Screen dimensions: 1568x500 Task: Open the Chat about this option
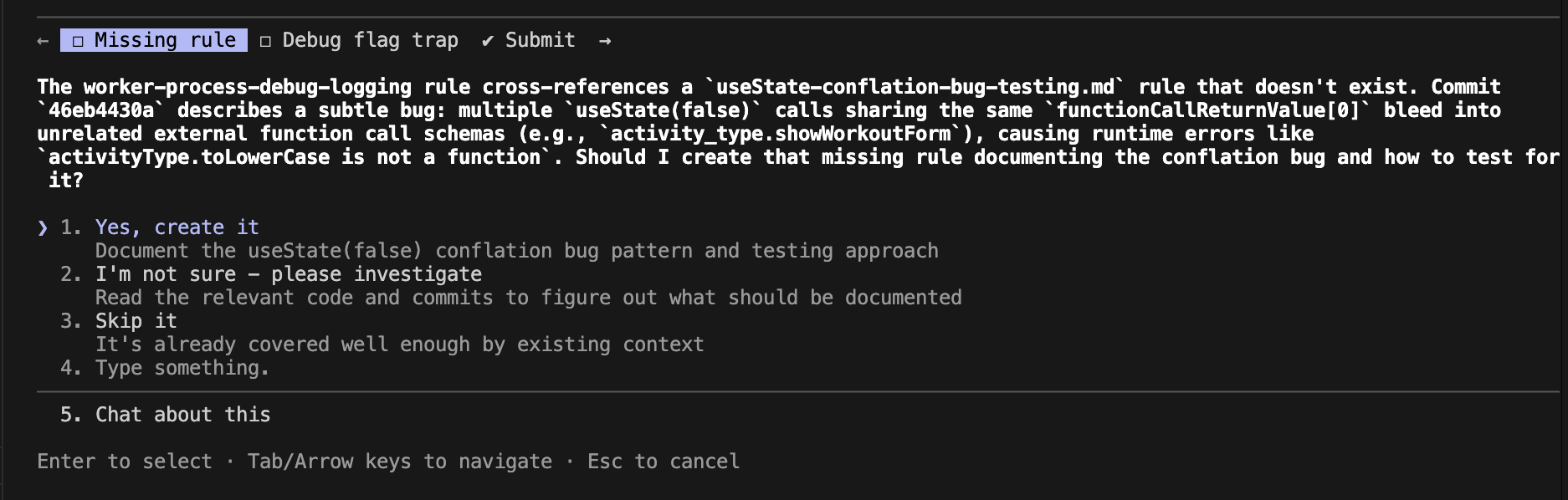point(183,414)
